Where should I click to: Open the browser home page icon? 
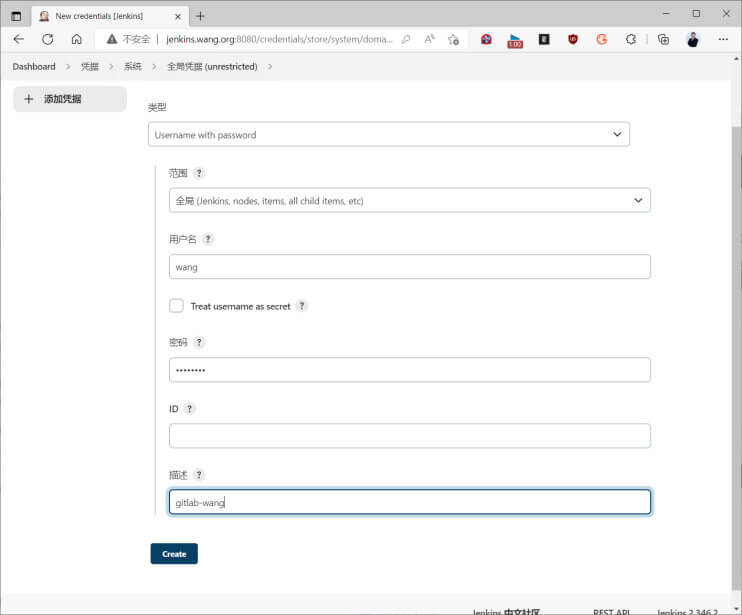pos(77,39)
